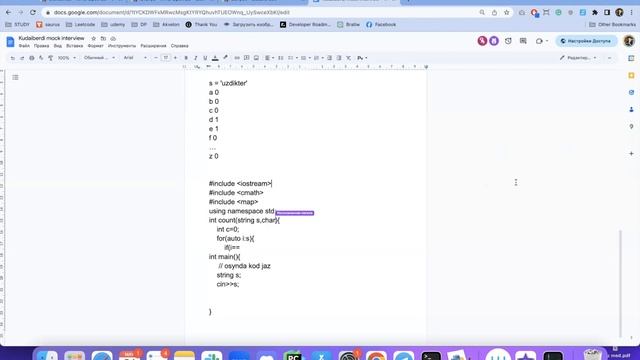The width and height of the screenshot is (640, 360).
Task: Click the Decrease indent icon
Action: pyautogui.click(x=329, y=58)
